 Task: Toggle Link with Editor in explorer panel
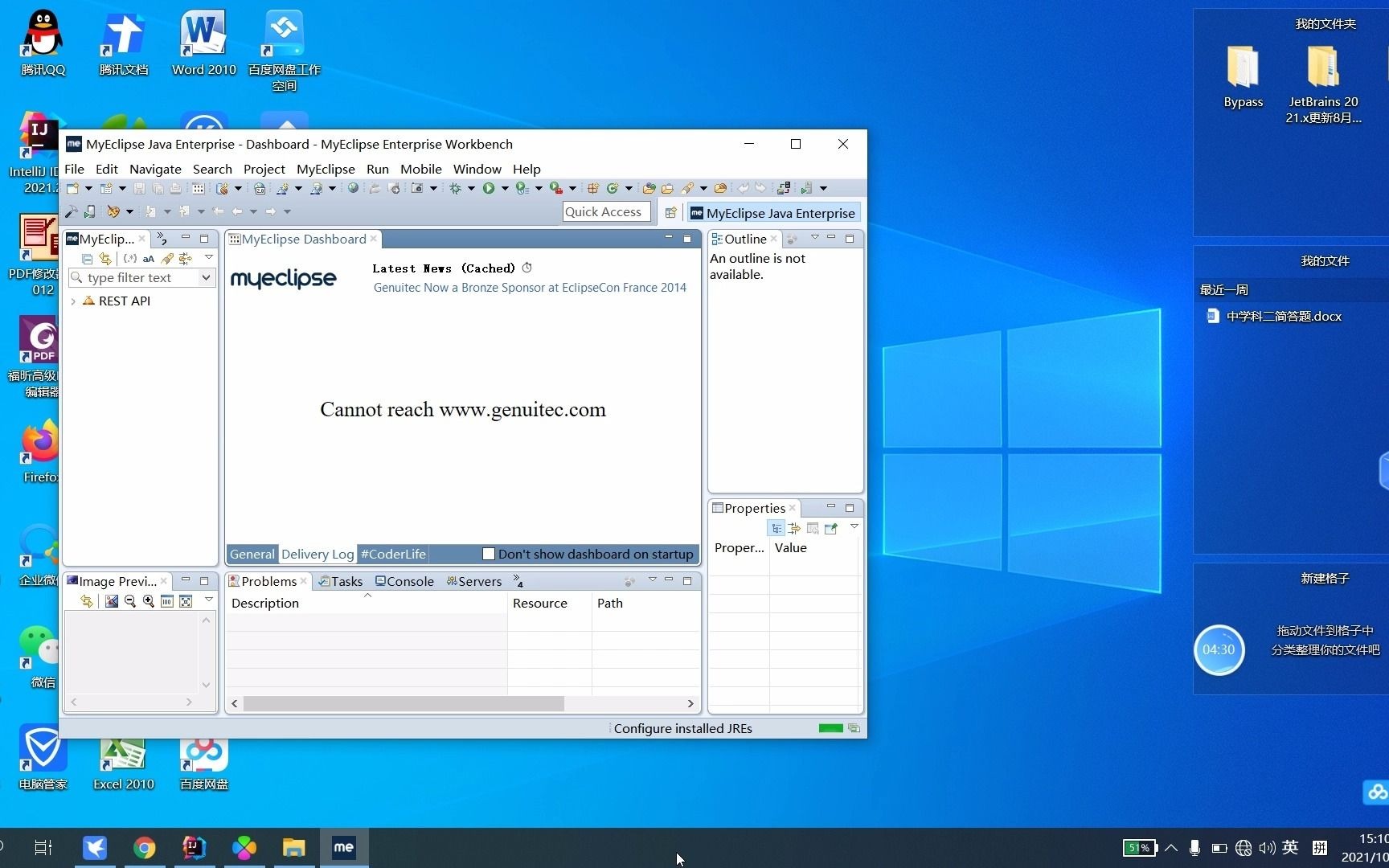click(105, 258)
